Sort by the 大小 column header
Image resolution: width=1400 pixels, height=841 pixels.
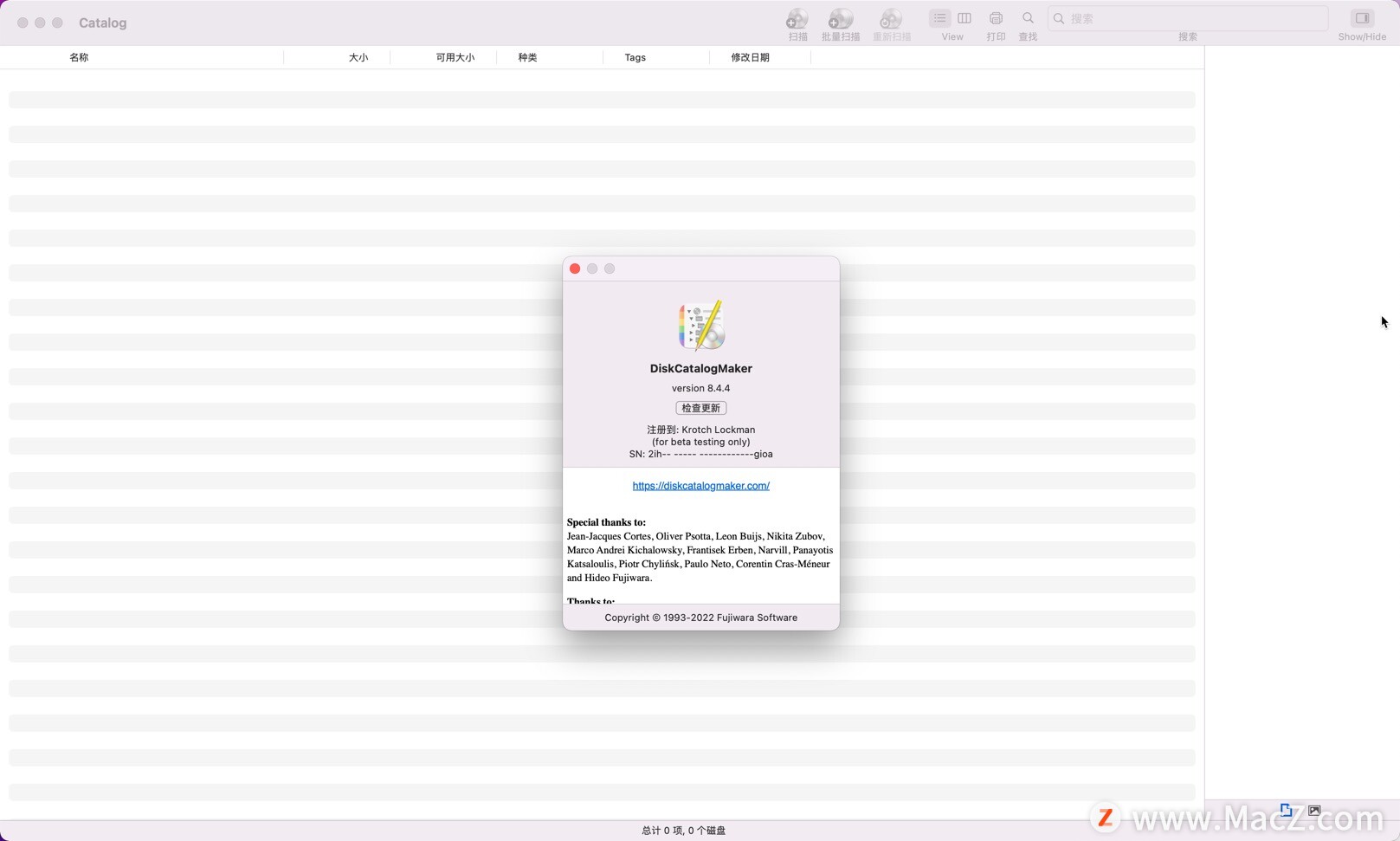click(358, 57)
